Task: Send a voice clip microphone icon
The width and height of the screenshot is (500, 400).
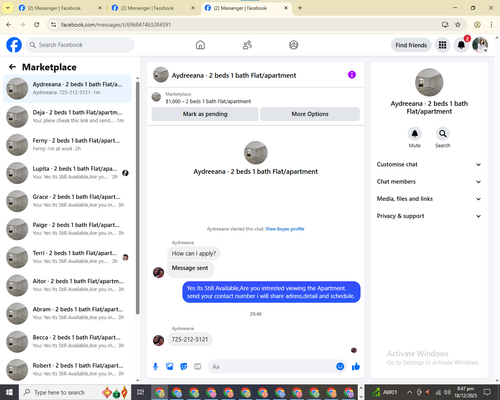Action: click(x=155, y=367)
